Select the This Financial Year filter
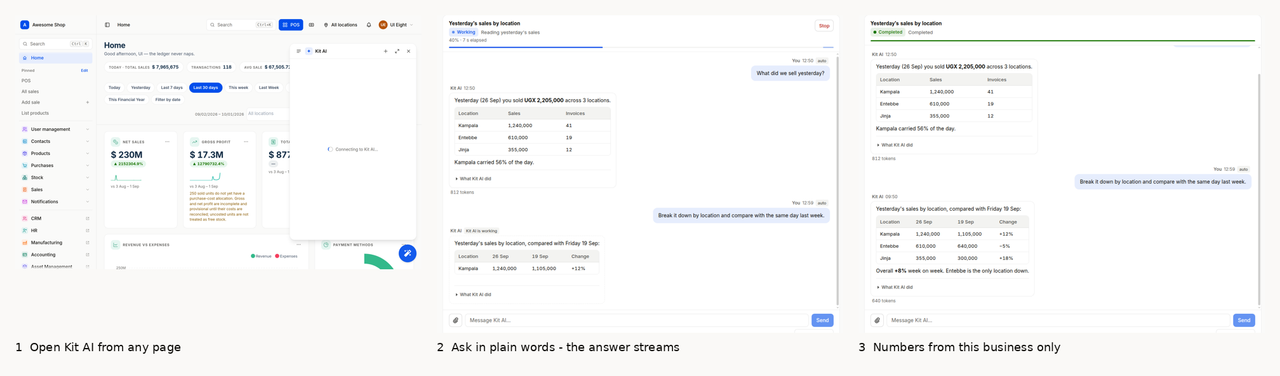Screen dimensions: 1280x376 point(126,99)
